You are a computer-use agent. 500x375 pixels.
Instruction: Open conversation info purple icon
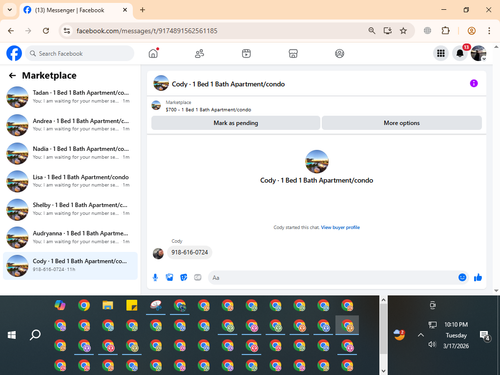474,83
